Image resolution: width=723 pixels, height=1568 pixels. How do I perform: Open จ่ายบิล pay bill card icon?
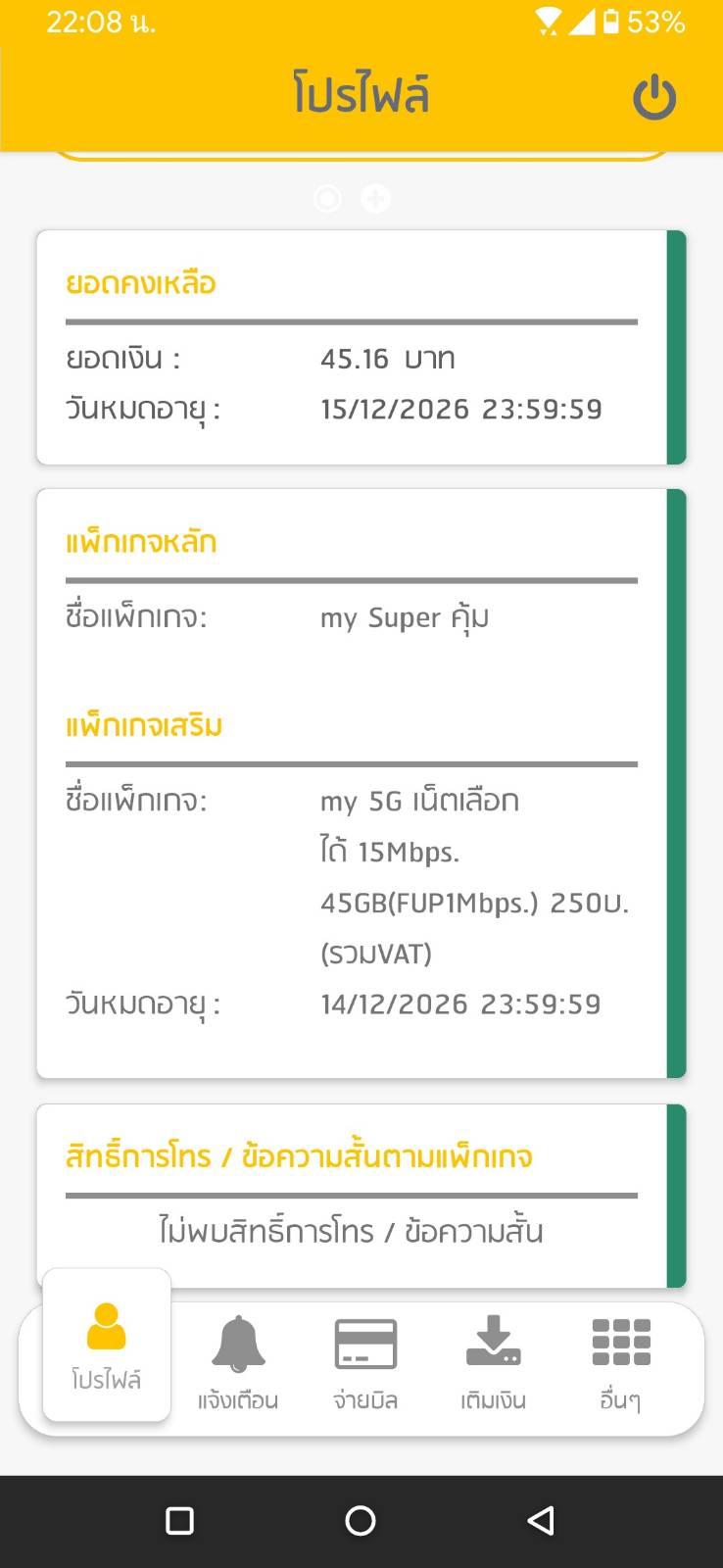click(x=365, y=1361)
